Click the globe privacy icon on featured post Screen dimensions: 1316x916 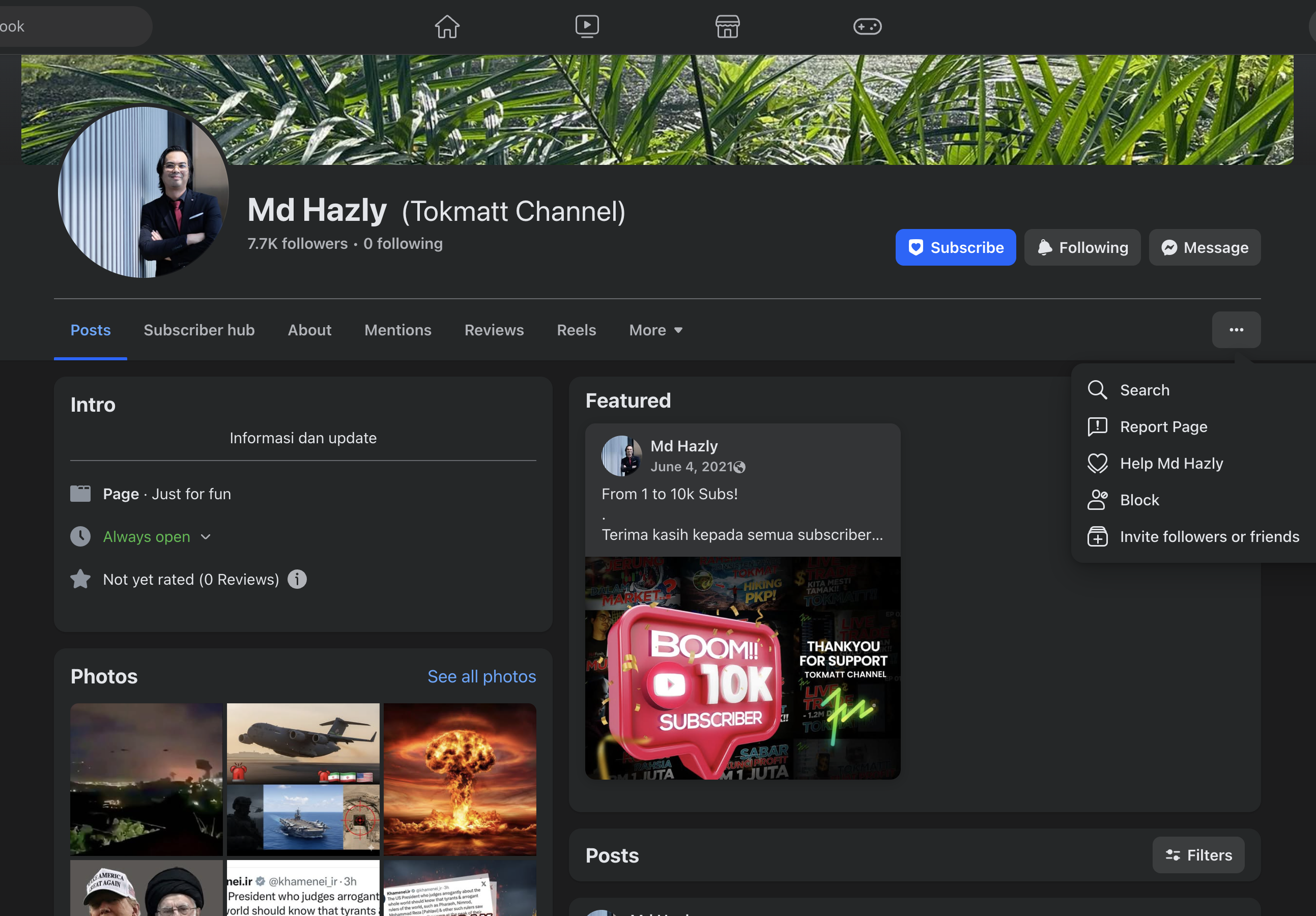click(740, 467)
